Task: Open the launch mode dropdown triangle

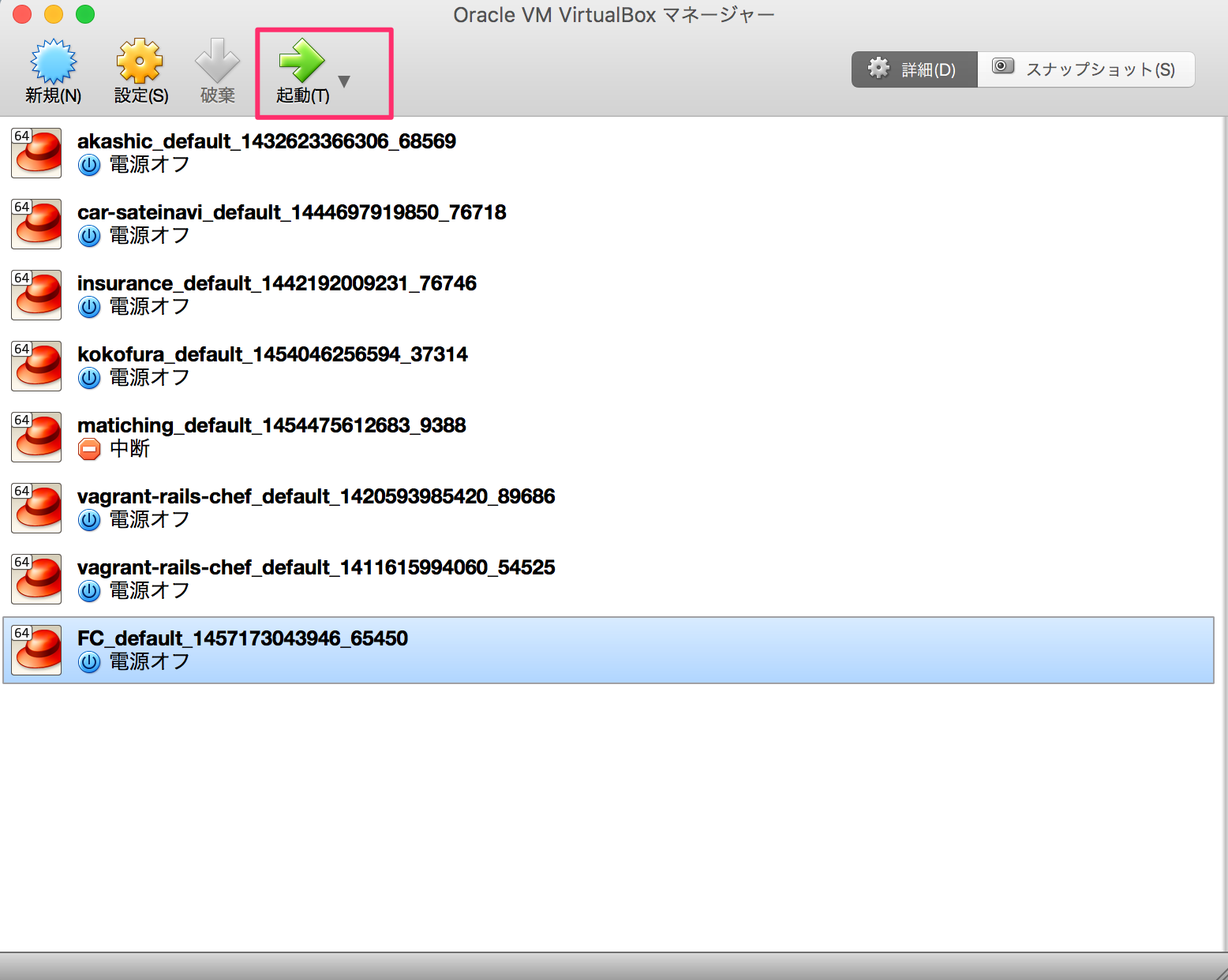Action: 344,80
